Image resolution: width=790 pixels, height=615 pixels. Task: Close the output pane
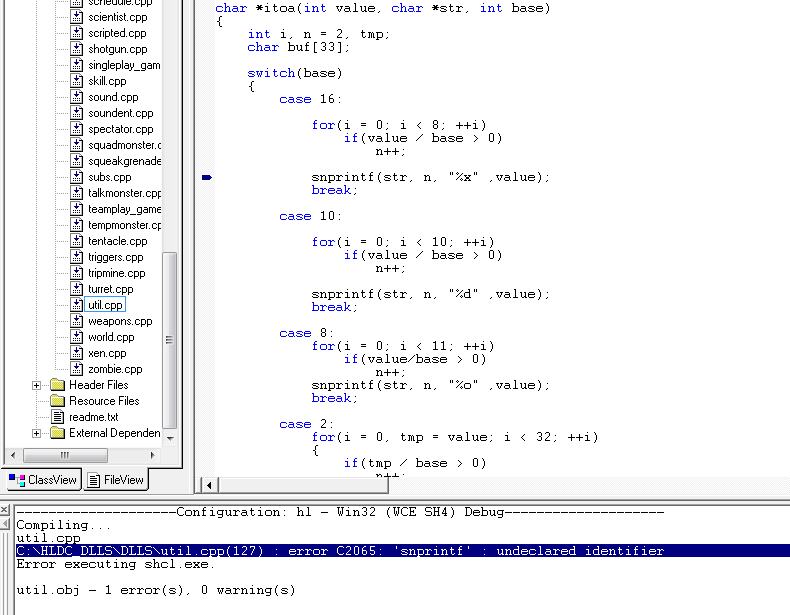[4, 510]
